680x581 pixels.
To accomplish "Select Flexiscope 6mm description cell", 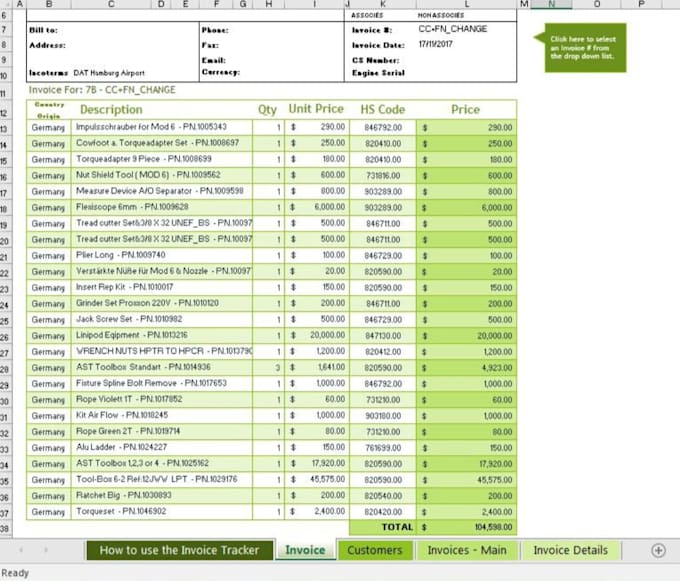I will (x=161, y=207).
